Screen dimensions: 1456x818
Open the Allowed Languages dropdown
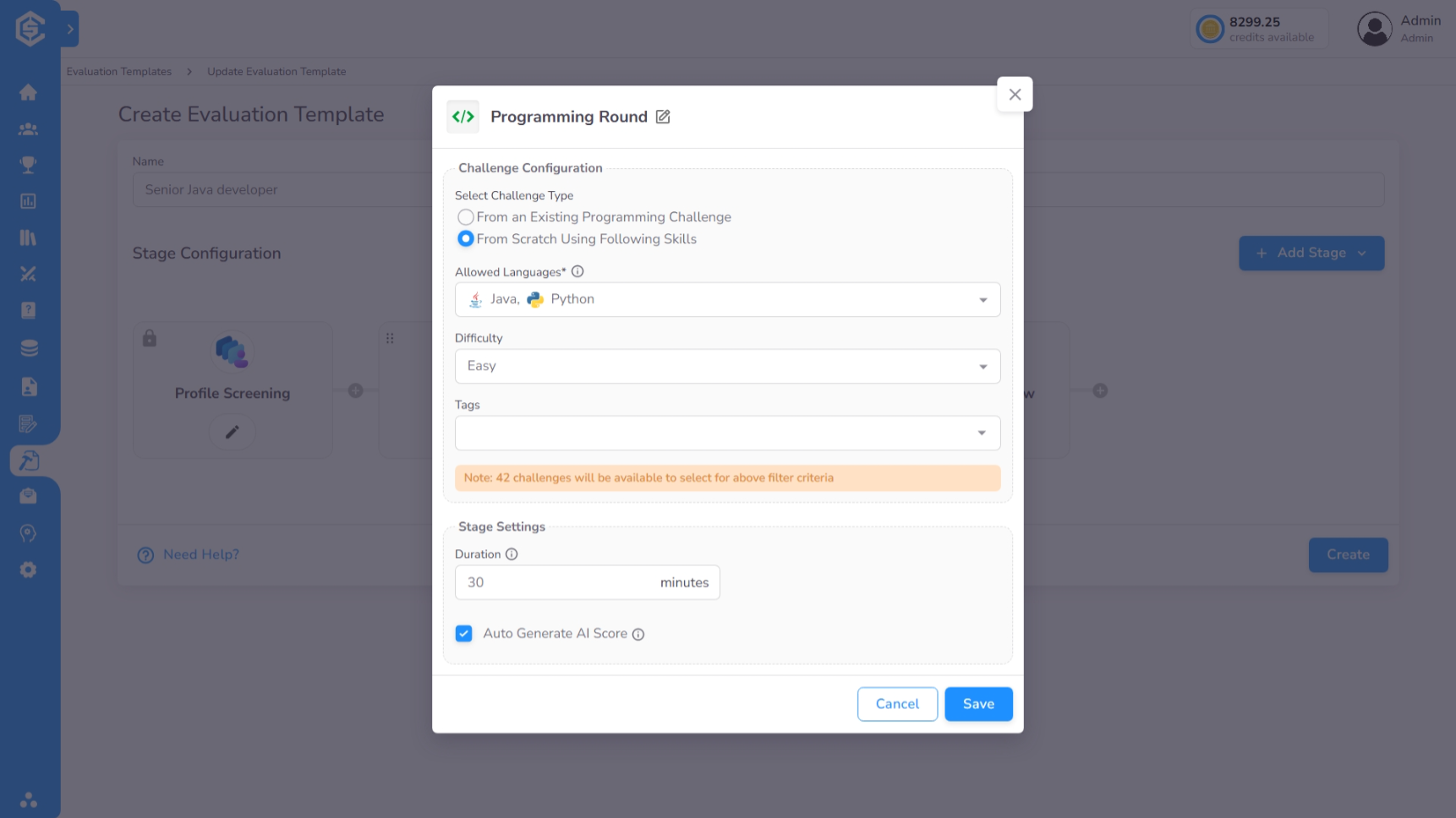727,299
